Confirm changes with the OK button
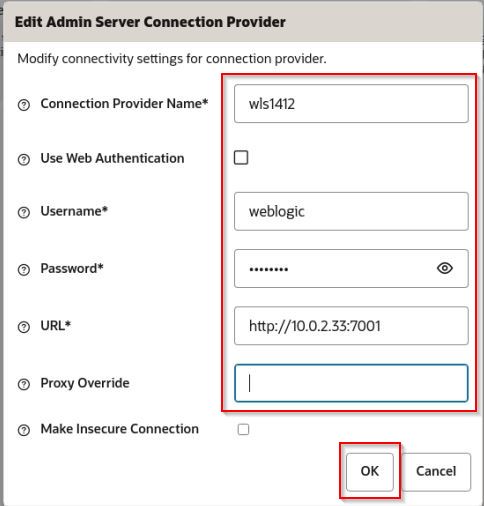 (370, 472)
